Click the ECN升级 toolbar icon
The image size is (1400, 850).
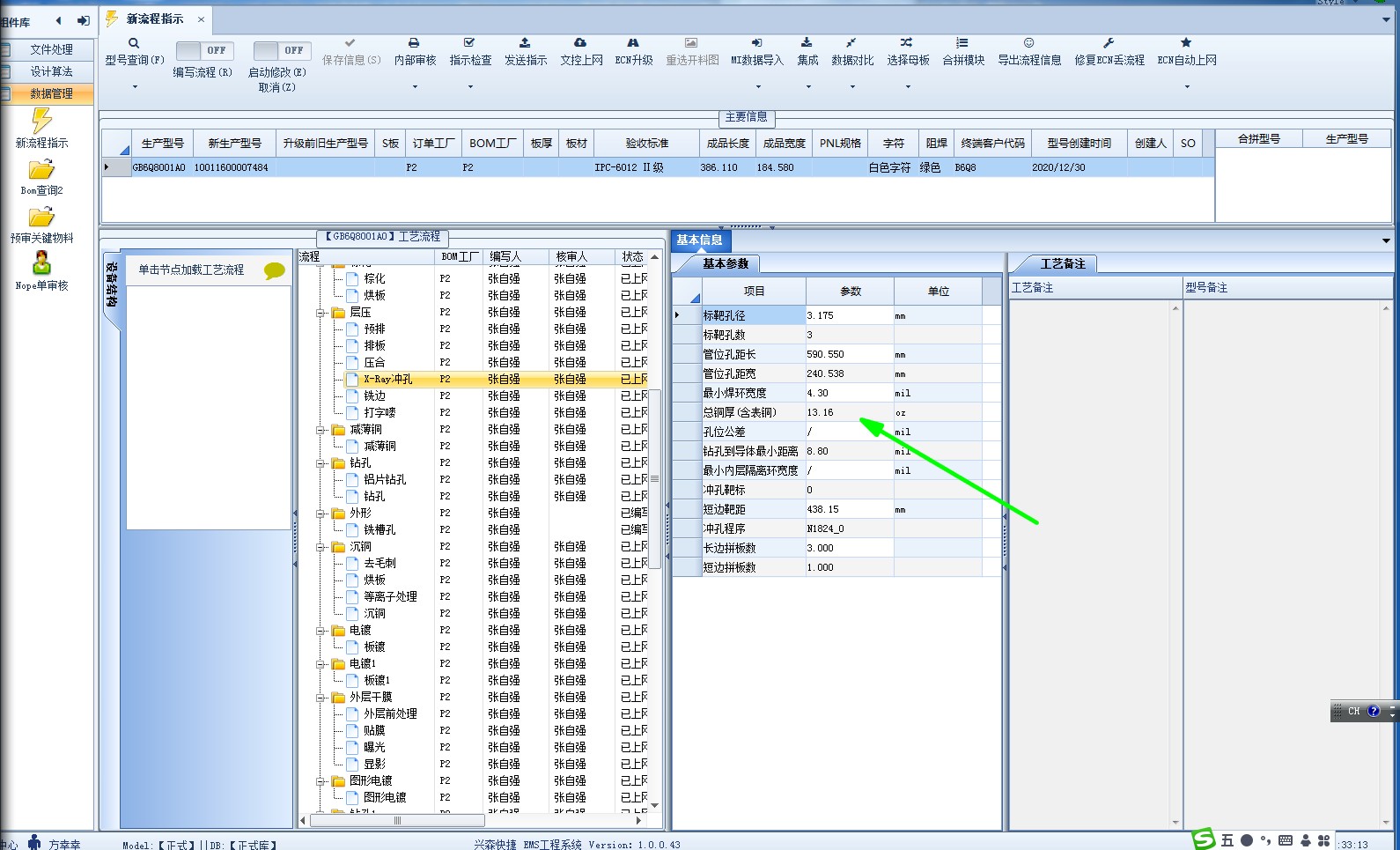click(633, 42)
